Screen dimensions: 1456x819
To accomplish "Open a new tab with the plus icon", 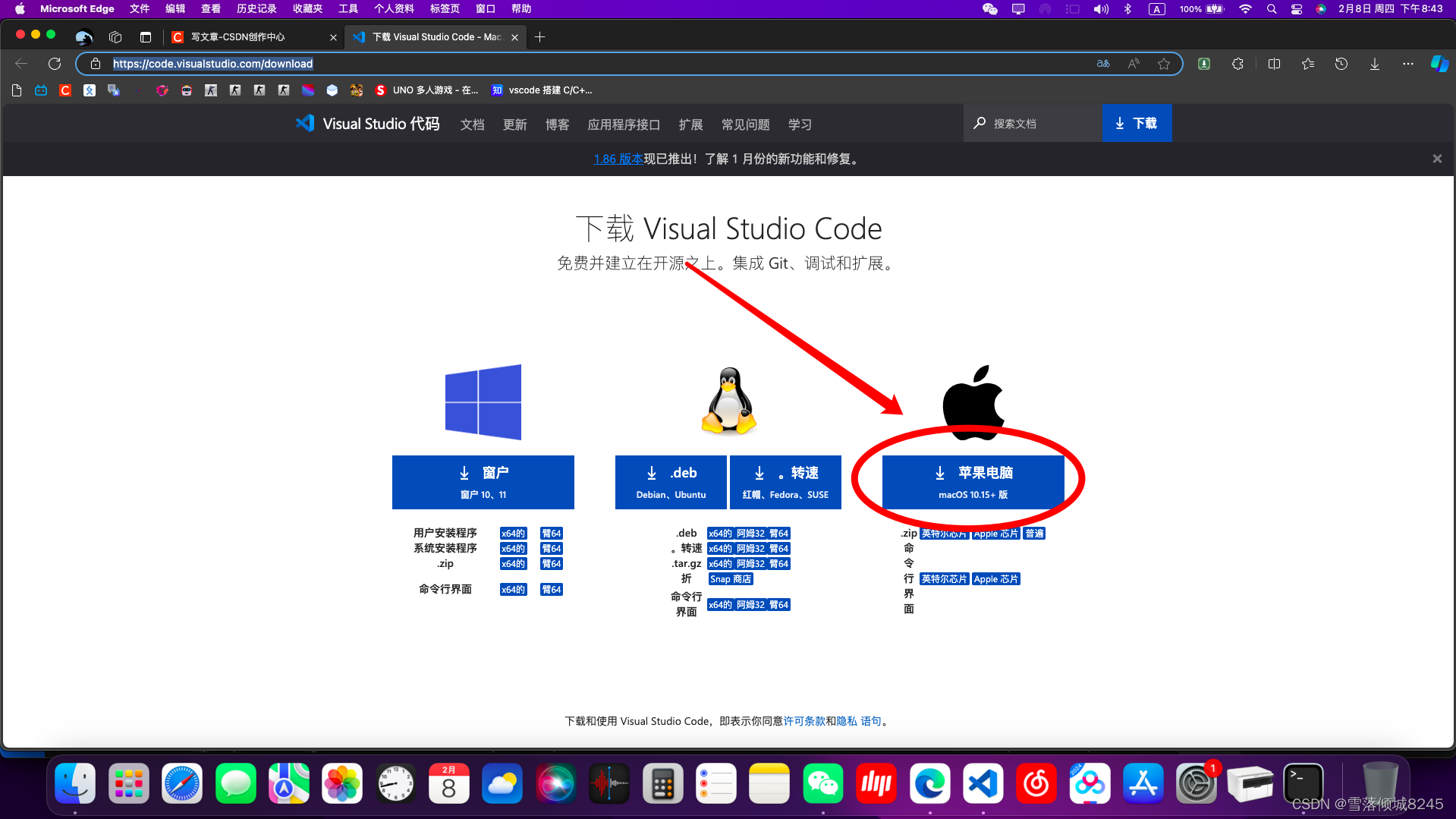I will click(540, 36).
